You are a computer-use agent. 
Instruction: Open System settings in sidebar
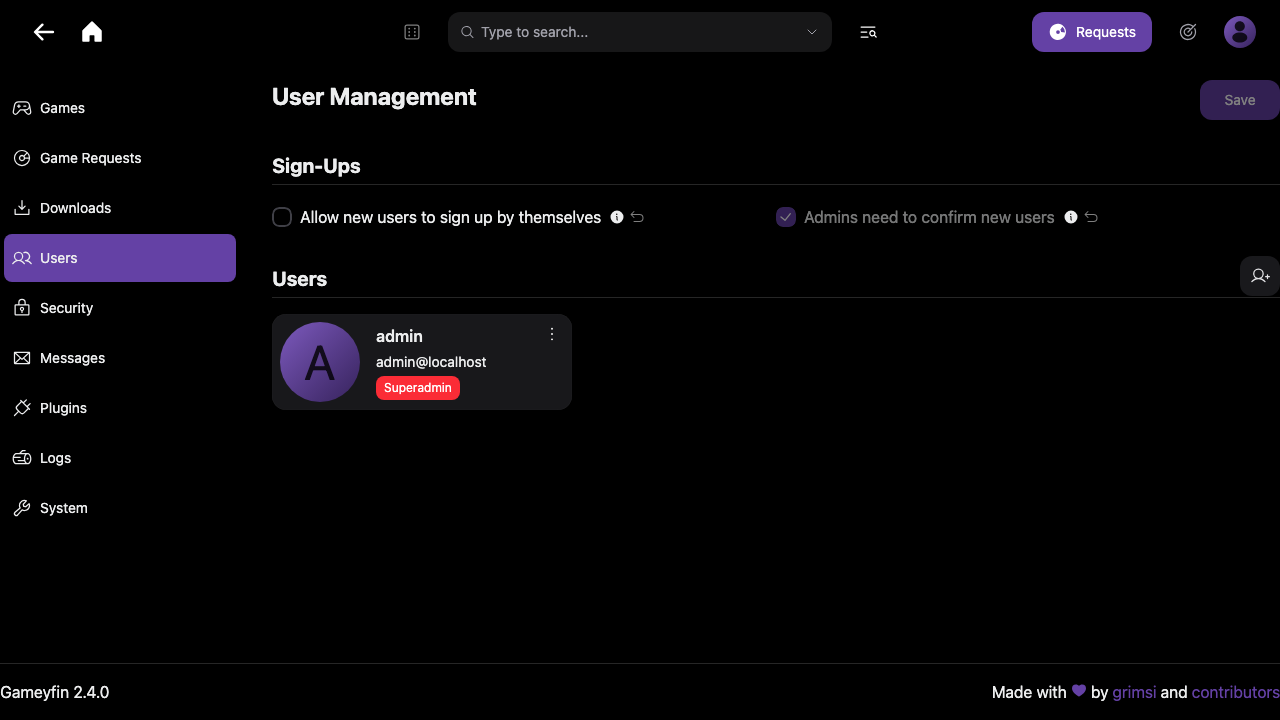(x=120, y=508)
